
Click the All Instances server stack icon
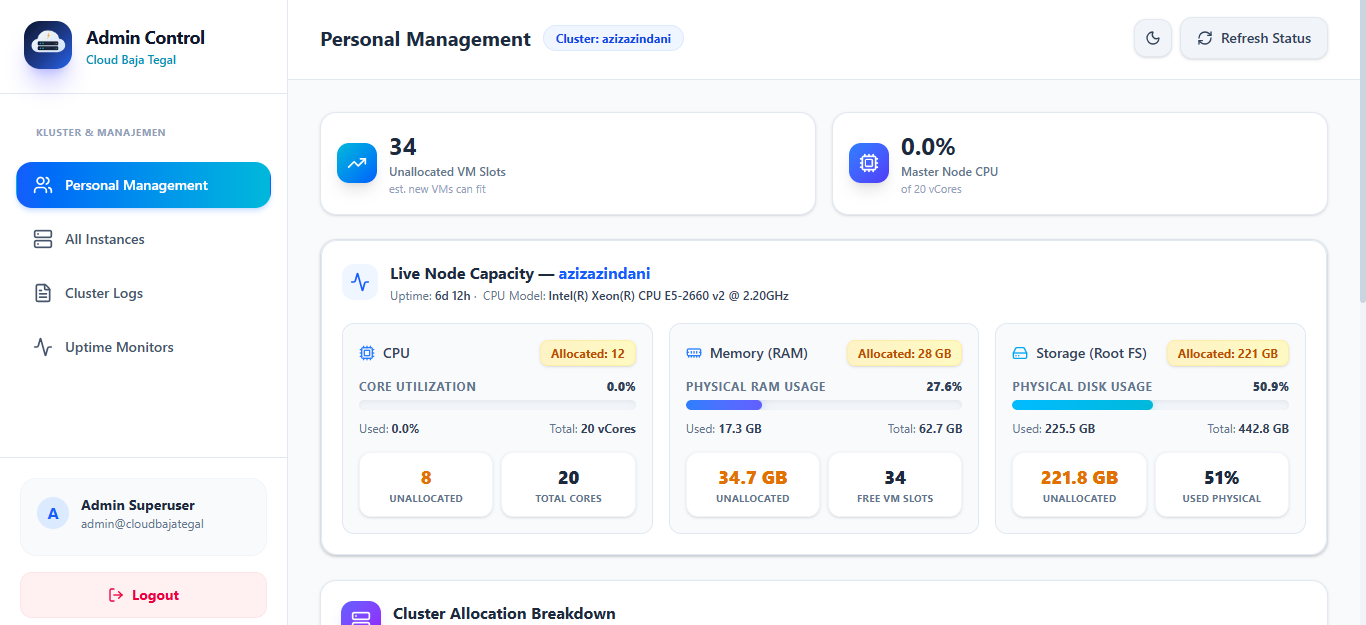pyautogui.click(x=43, y=239)
